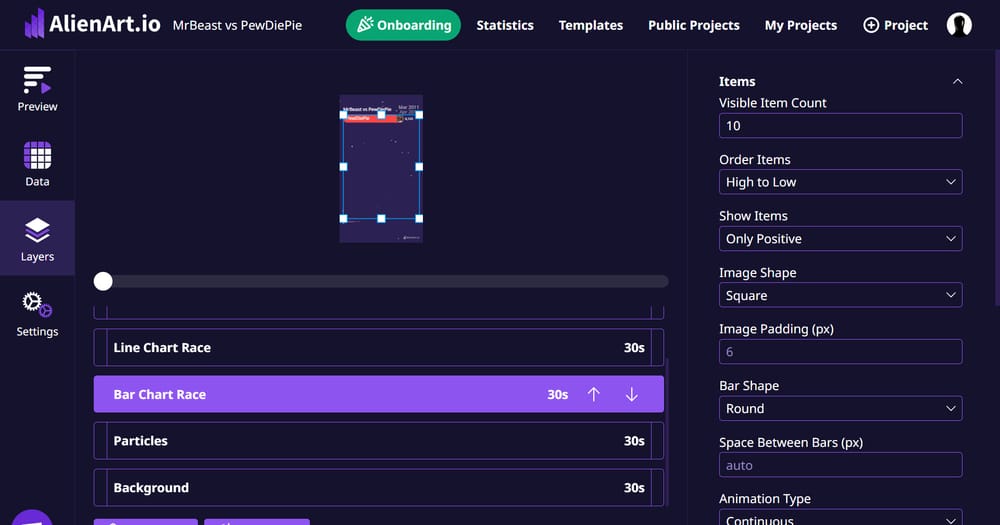Open Settings from the left sidebar
The image size is (1000, 525).
click(37, 314)
